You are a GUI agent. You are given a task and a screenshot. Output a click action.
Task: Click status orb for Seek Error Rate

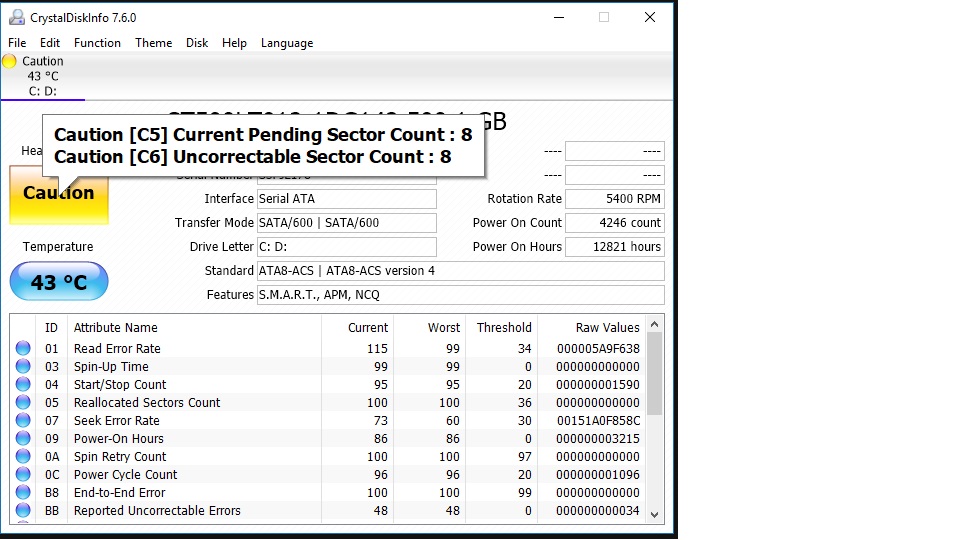[x=23, y=421]
